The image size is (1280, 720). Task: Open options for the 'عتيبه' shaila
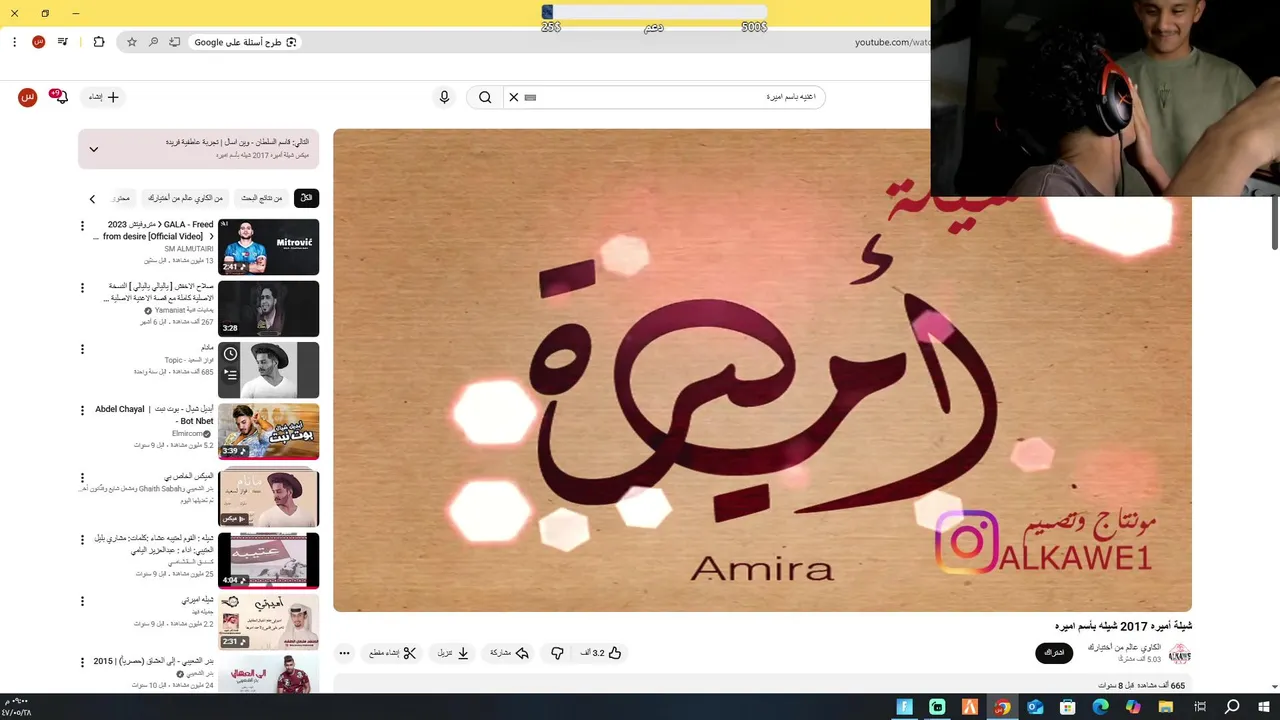pyautogui.click(x=82, y=539)
